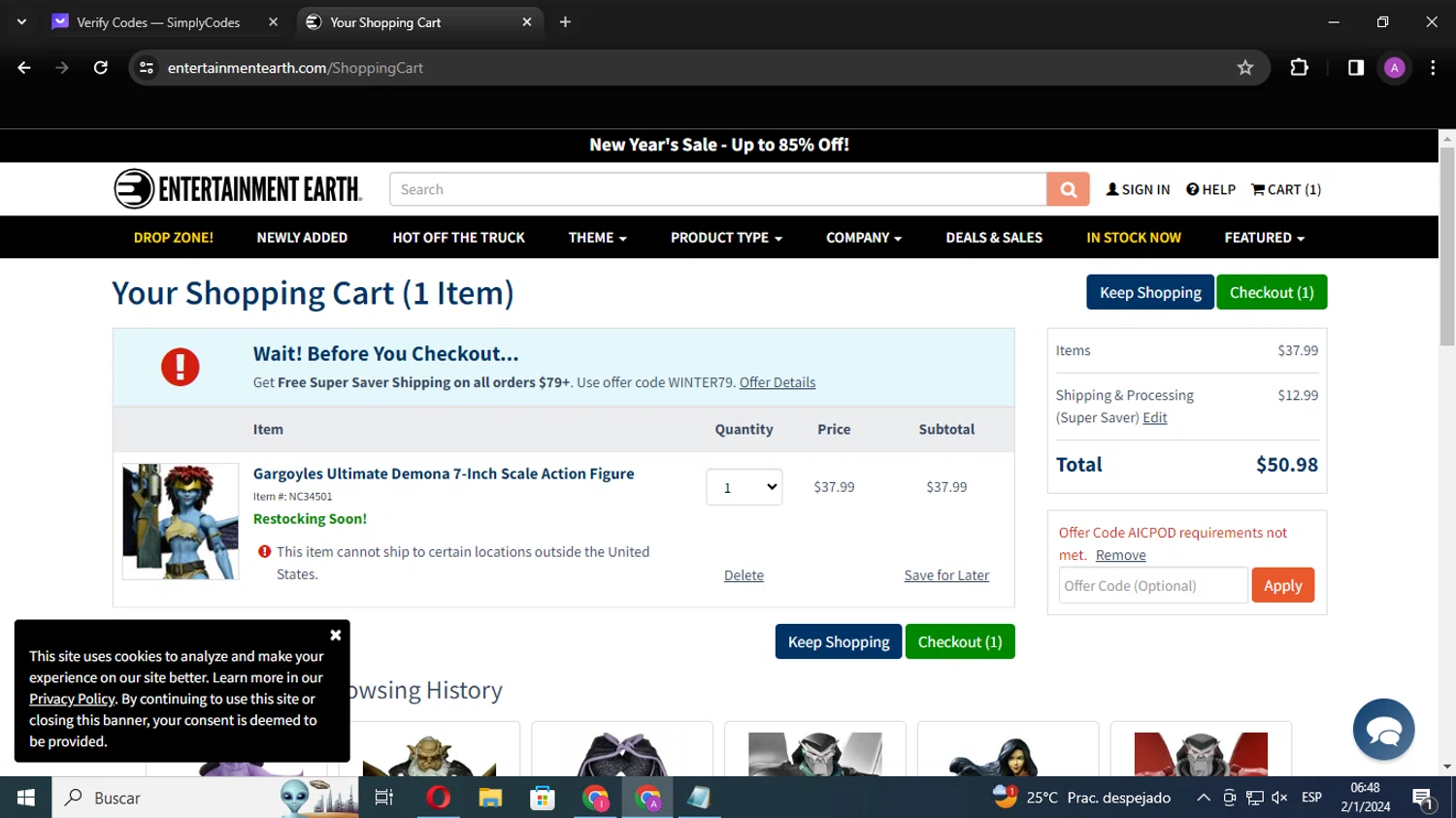Click top Keep Shopping button
Viewport: 1456px width, 818px height.
coord(1150,292)
